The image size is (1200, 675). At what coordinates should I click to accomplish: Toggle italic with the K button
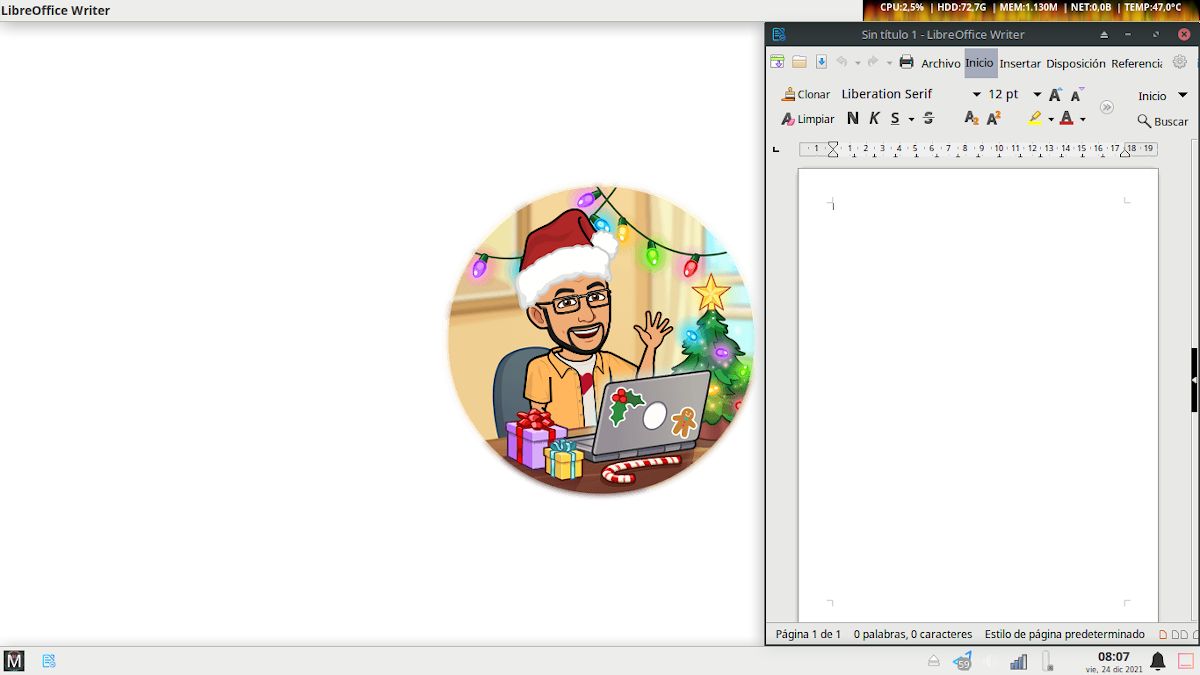click(874, 118)
